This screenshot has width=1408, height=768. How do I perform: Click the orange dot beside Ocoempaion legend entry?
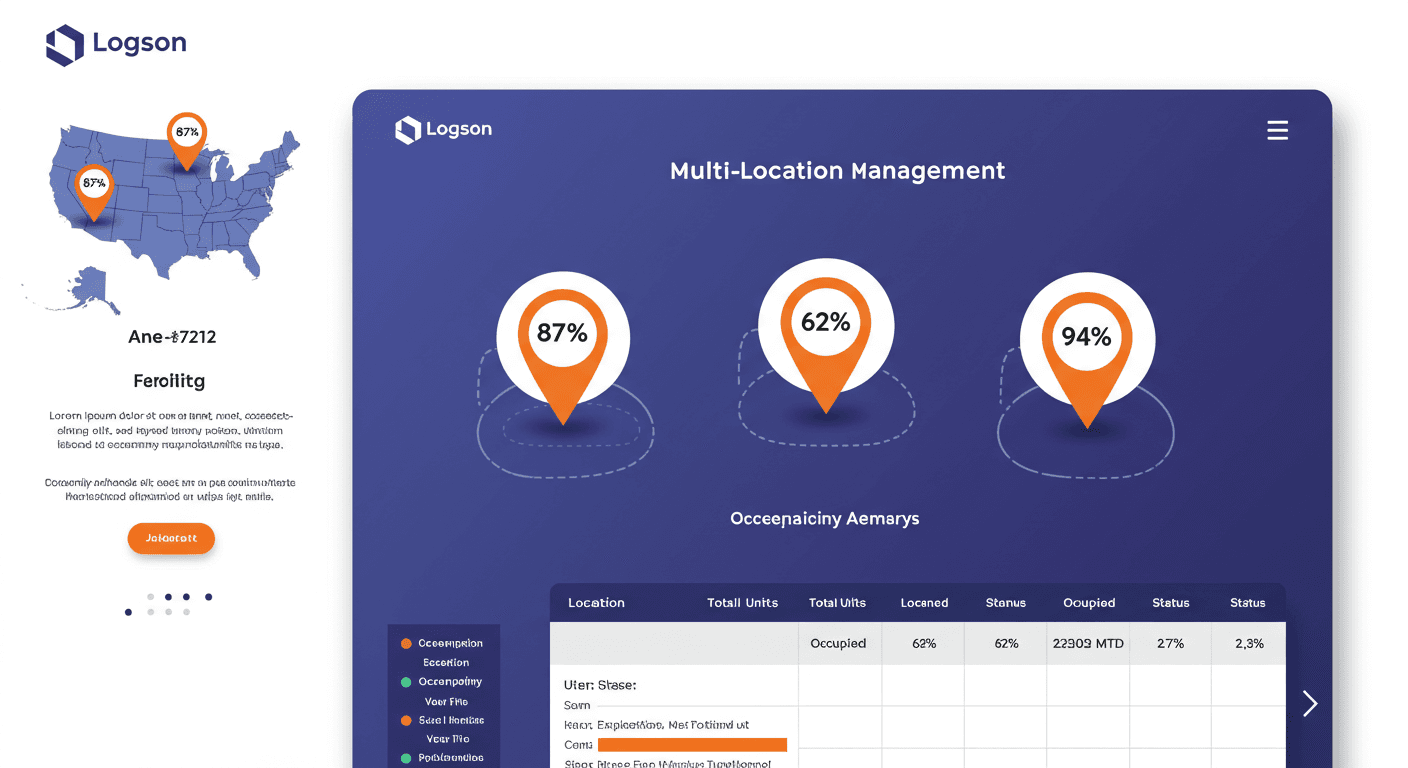pos(406,644)
